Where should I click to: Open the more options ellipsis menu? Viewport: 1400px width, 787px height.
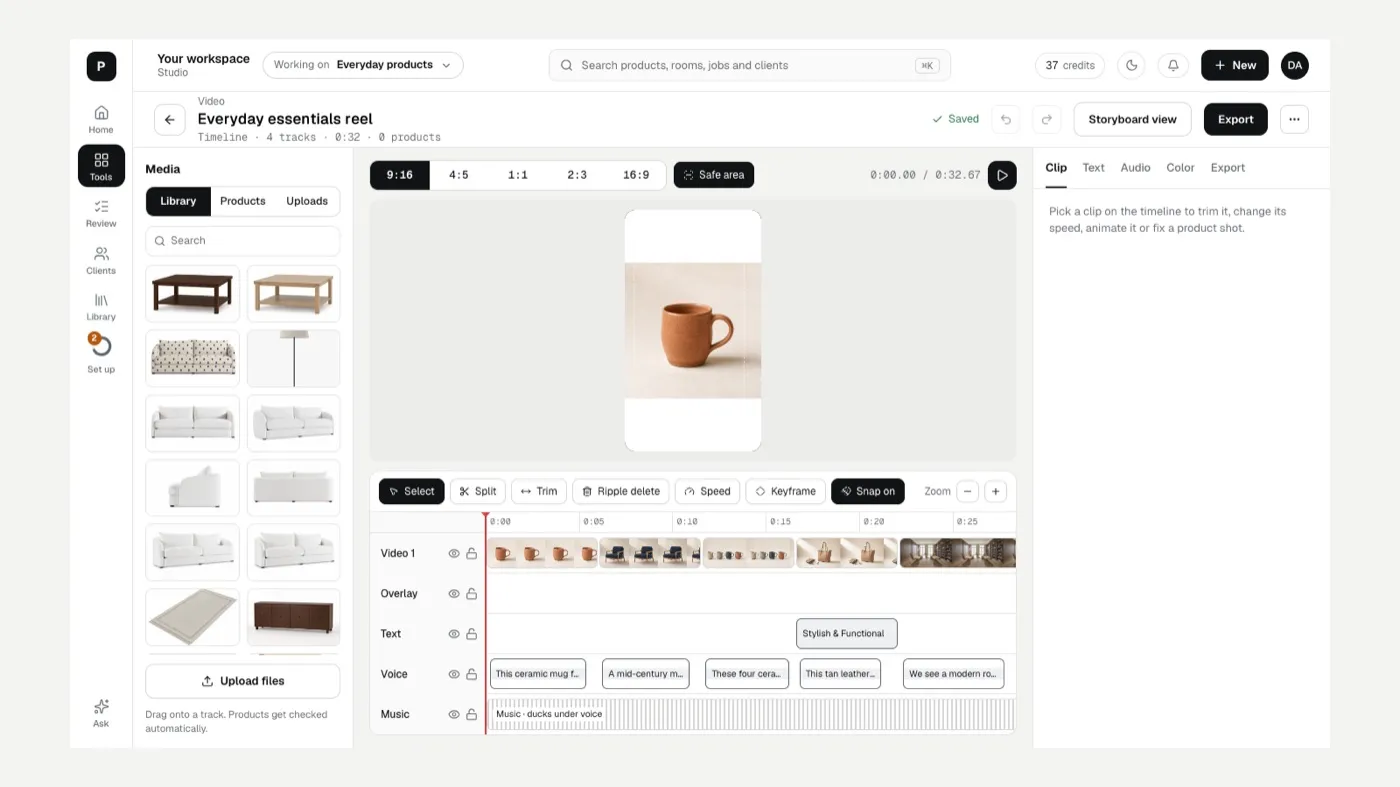1294,119
